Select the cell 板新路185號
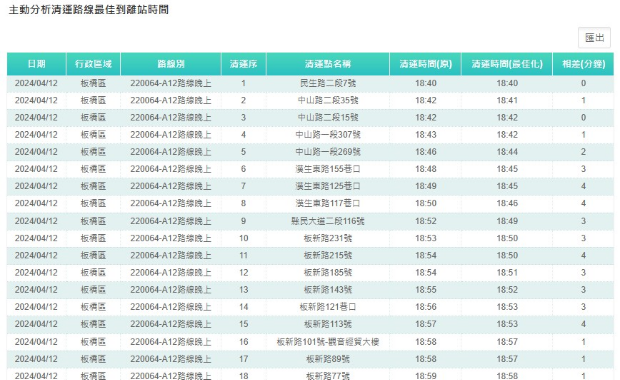This screenshot has height=380, width=620. tap(328, 272)
